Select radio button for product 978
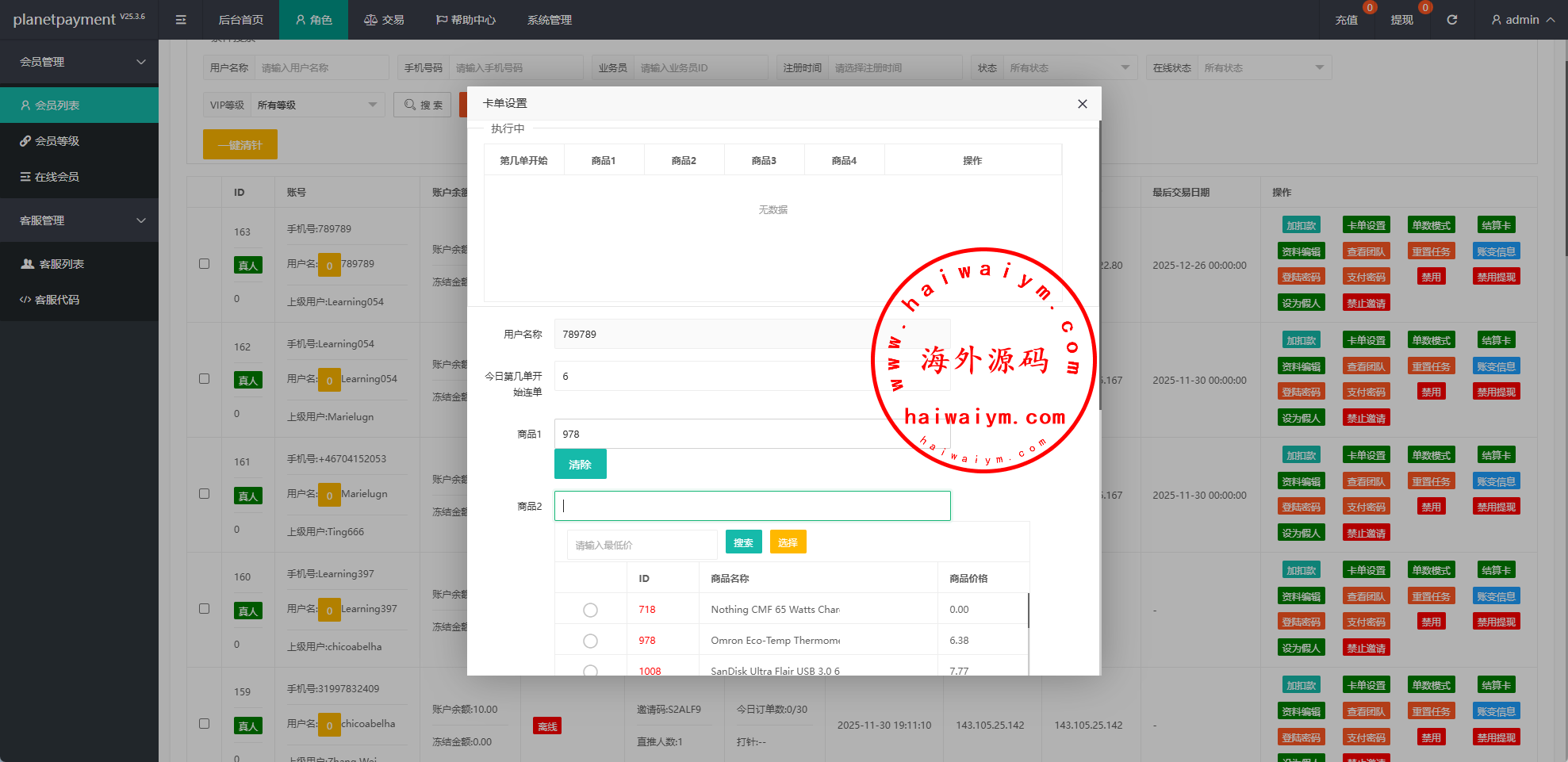This screenshot has width=1568, height=762. coord(590,641)
